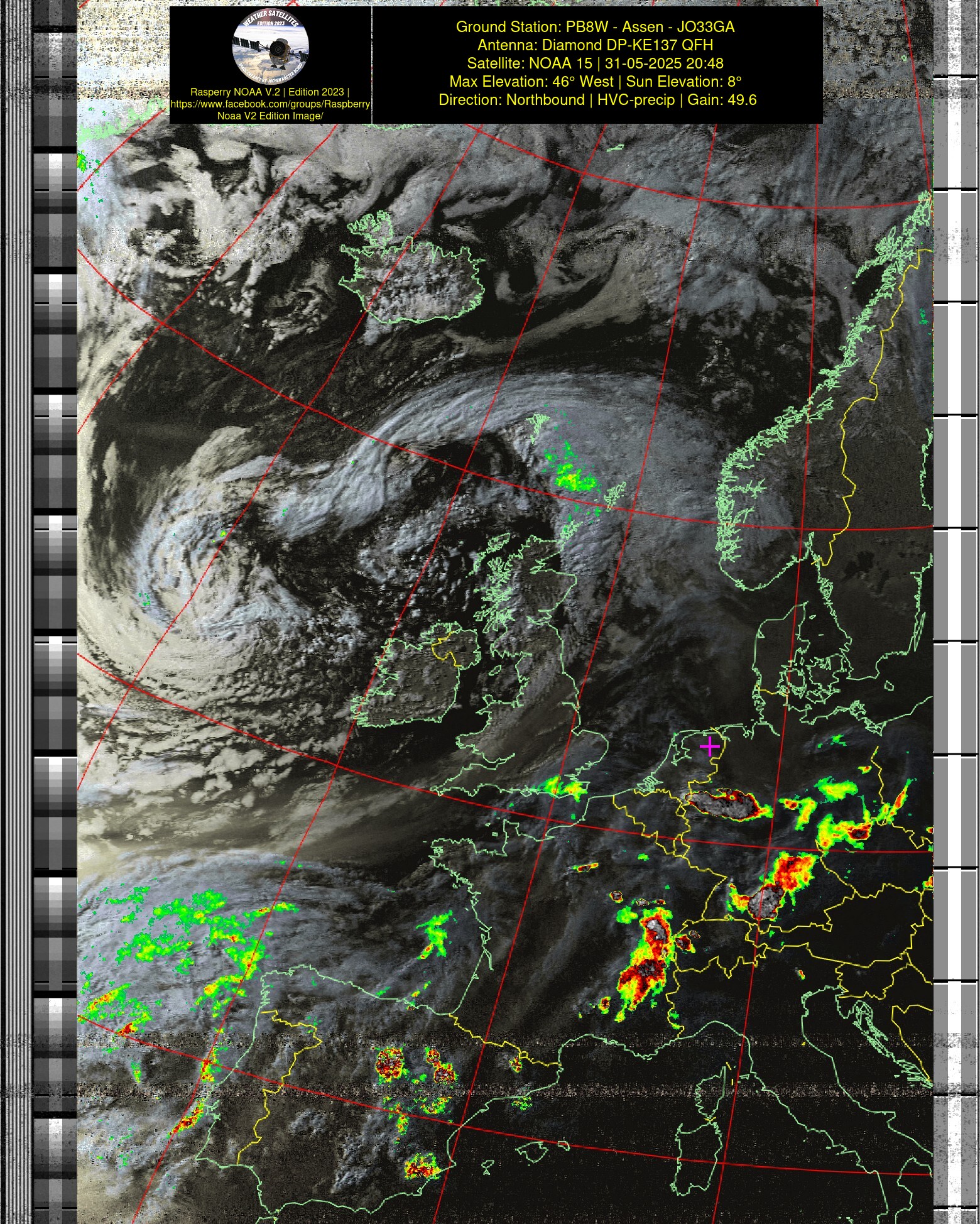The height and width of the screenshot is (1224, 980).
Task: Click the "Ground Station: PB8W - Assen - JO33GA" text
Action: (x=595, y=27)
